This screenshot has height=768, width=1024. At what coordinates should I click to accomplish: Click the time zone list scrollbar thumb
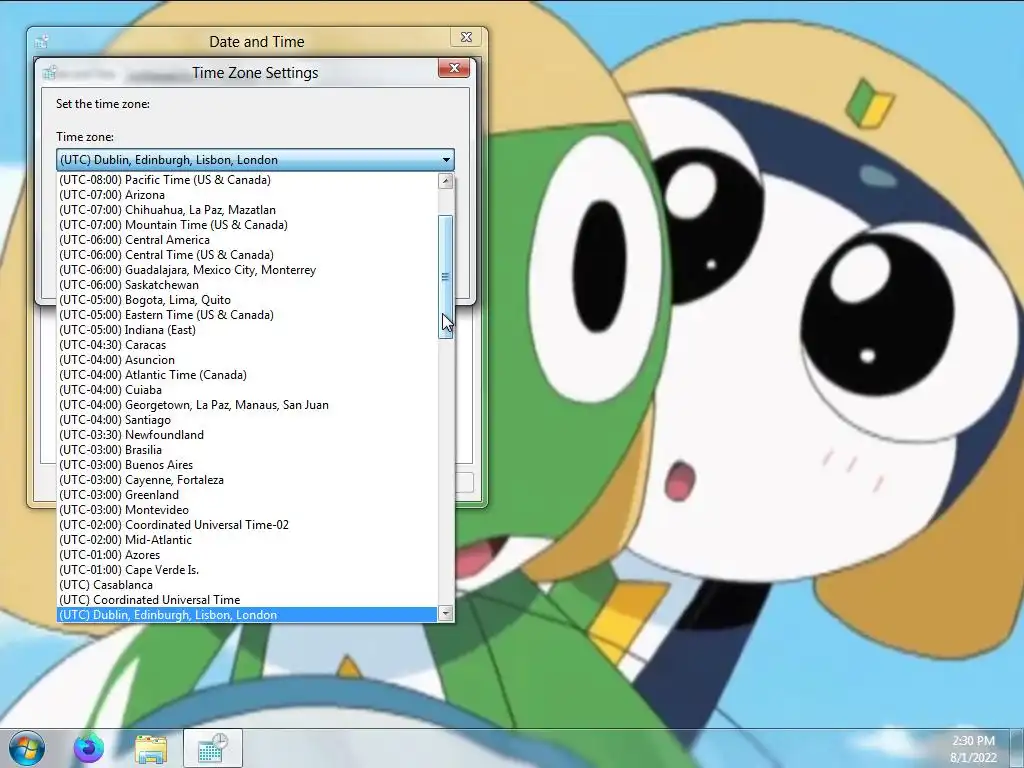(445, 277)
